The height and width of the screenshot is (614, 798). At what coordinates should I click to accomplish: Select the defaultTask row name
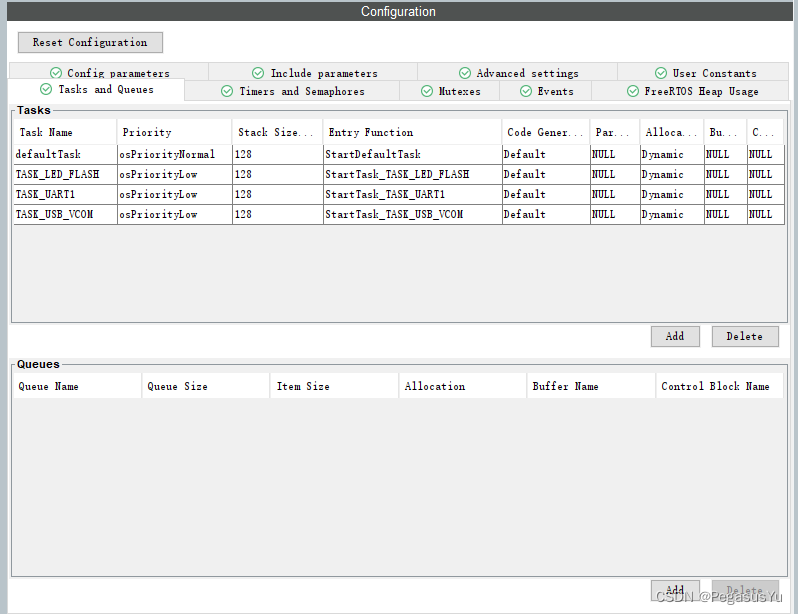48,155
